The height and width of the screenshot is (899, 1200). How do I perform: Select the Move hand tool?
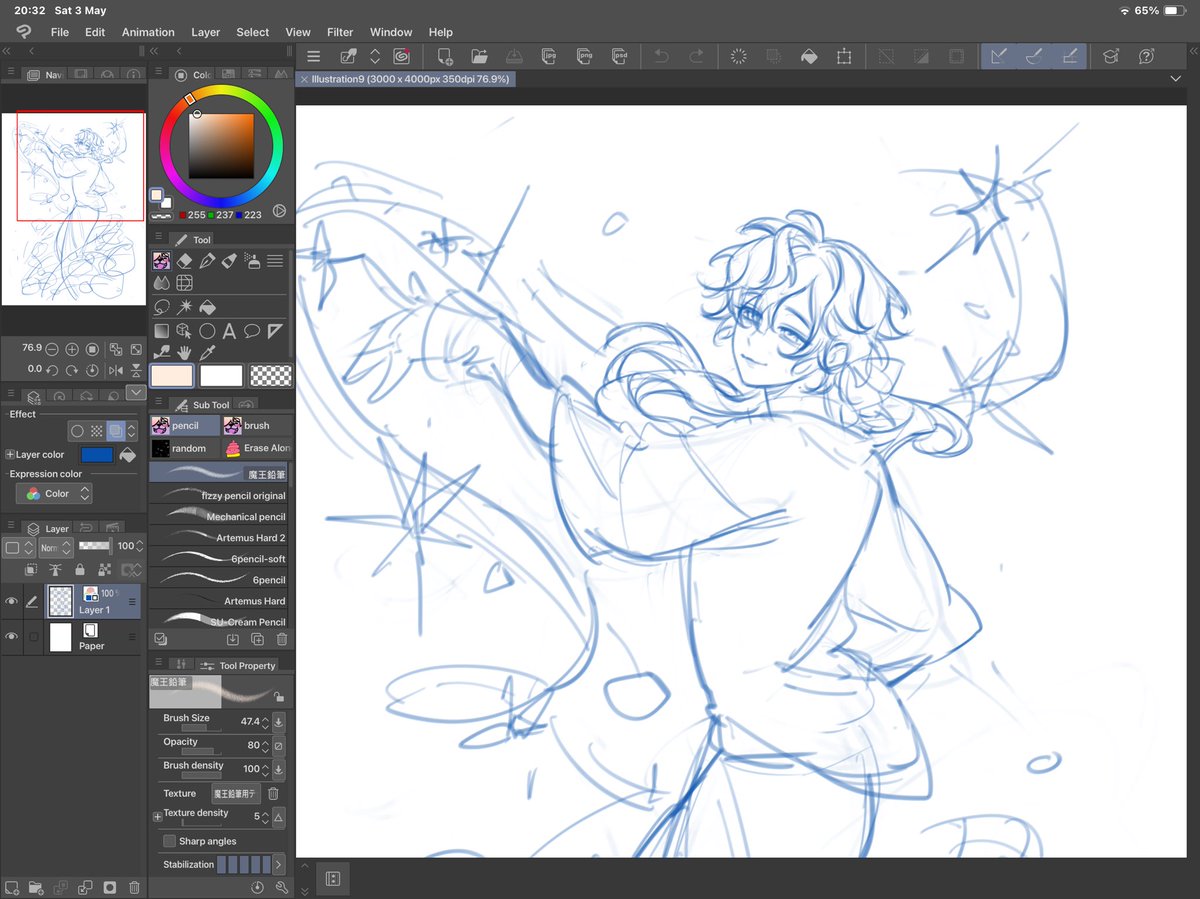point(184,352)
